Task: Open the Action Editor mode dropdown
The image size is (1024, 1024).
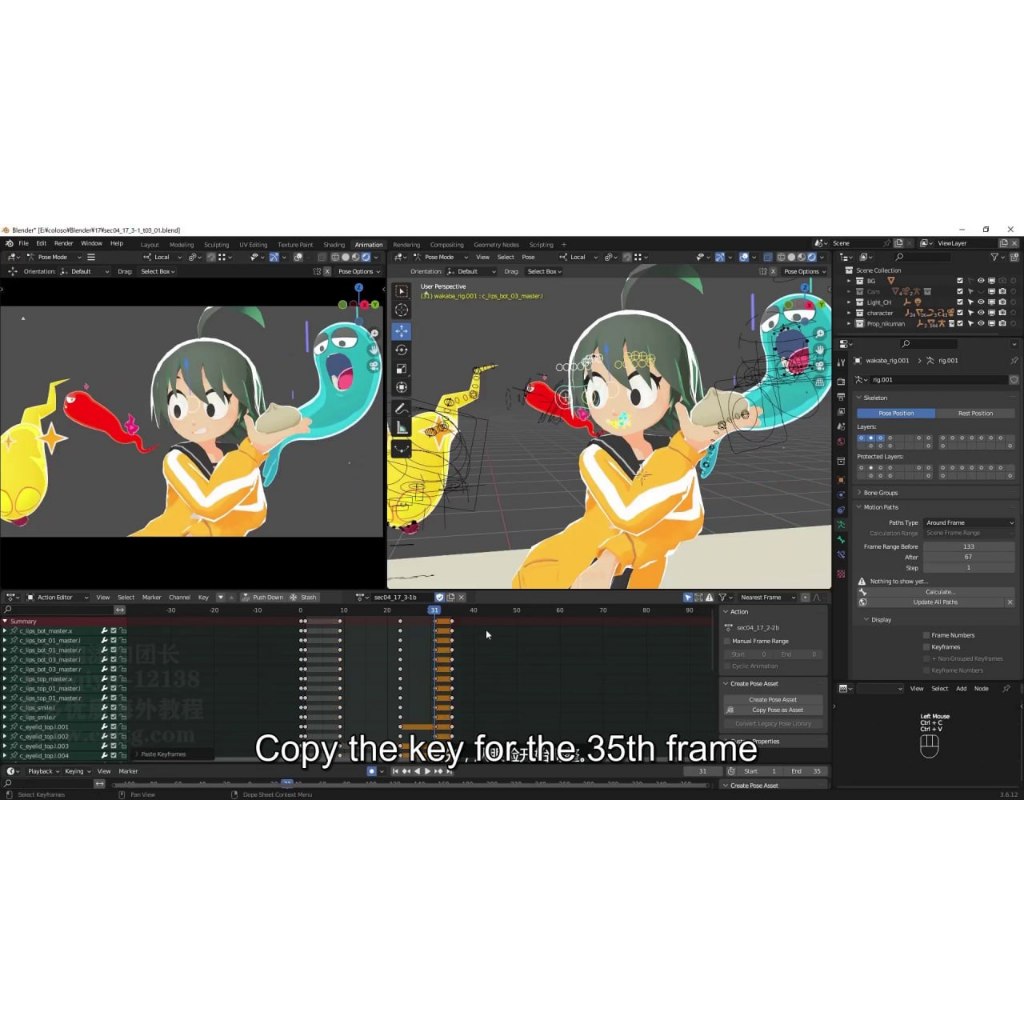Action: click(x=57, y=598)
